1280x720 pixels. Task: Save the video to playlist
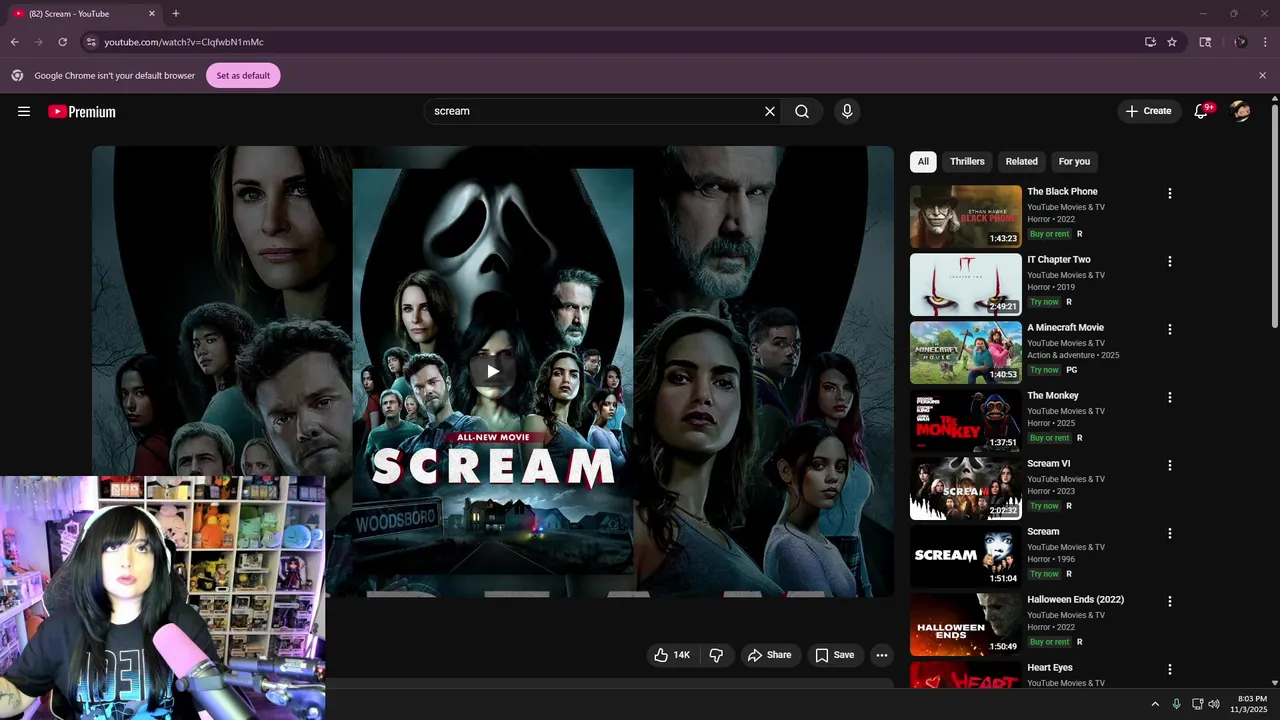coord(834,655)
